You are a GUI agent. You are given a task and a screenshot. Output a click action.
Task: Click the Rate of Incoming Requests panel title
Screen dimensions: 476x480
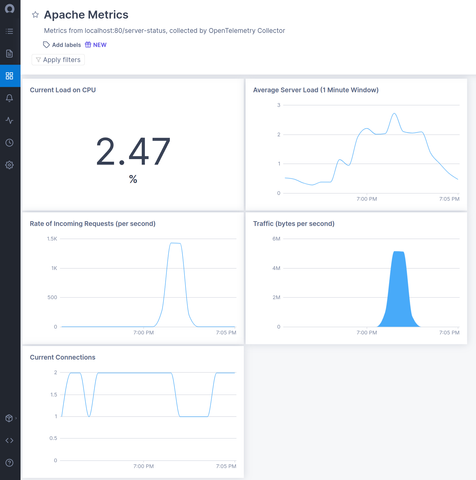[92, 224]
